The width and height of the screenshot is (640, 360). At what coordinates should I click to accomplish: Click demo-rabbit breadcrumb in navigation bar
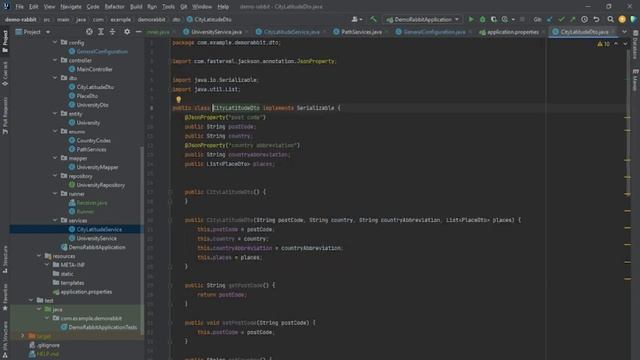(21, 19)
